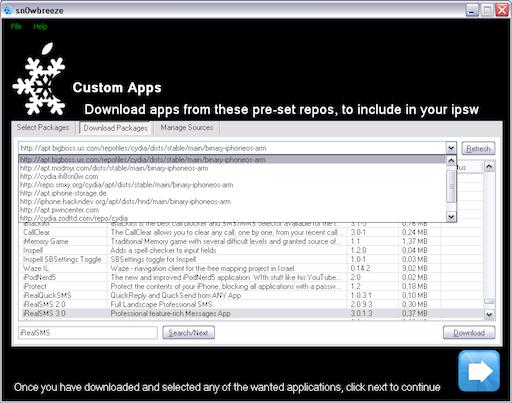This screenshot has height=403, width=512.
Task: Click the 1.37 MB size cell
Action: coord(415,241)
